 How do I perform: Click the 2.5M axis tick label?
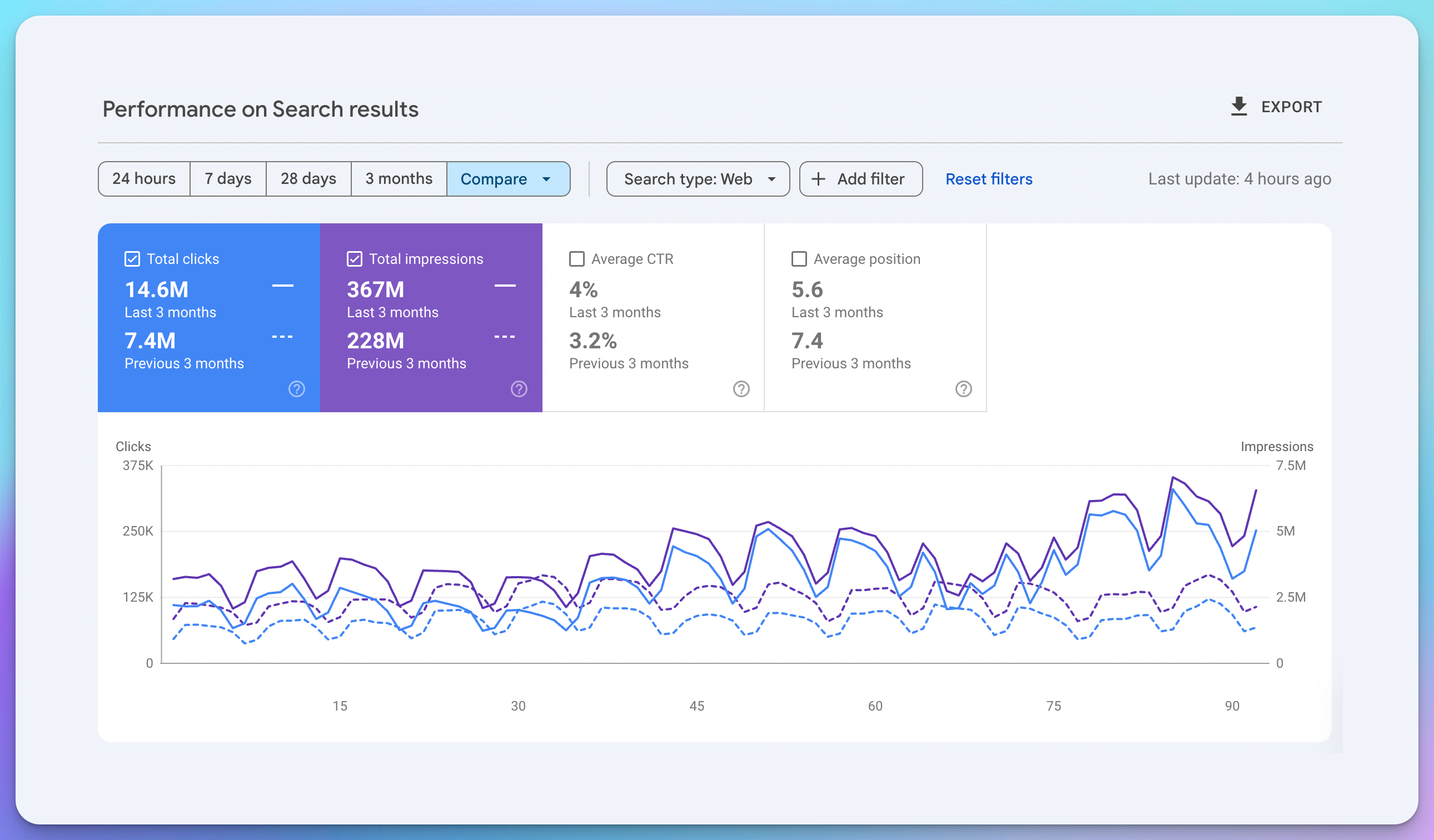(x=1291, y=597)
